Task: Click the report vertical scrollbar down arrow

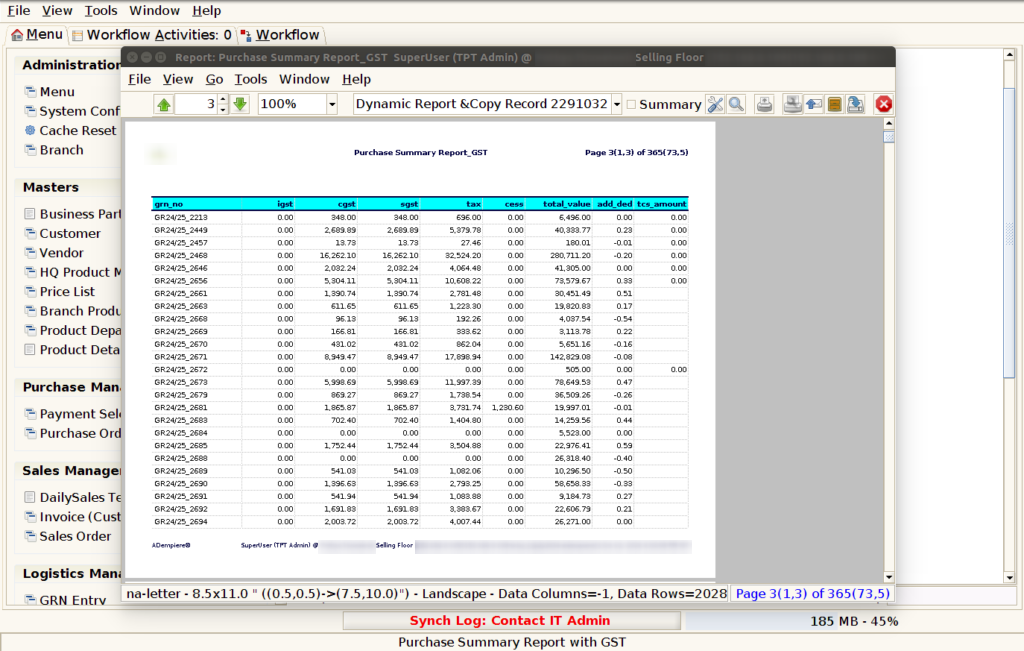Action: point(889,577)
